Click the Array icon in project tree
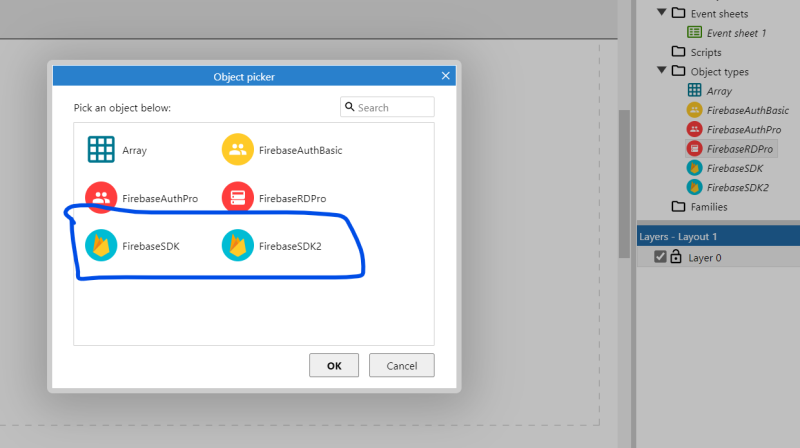Screen dimensions: 800x448 pos(694,90)
